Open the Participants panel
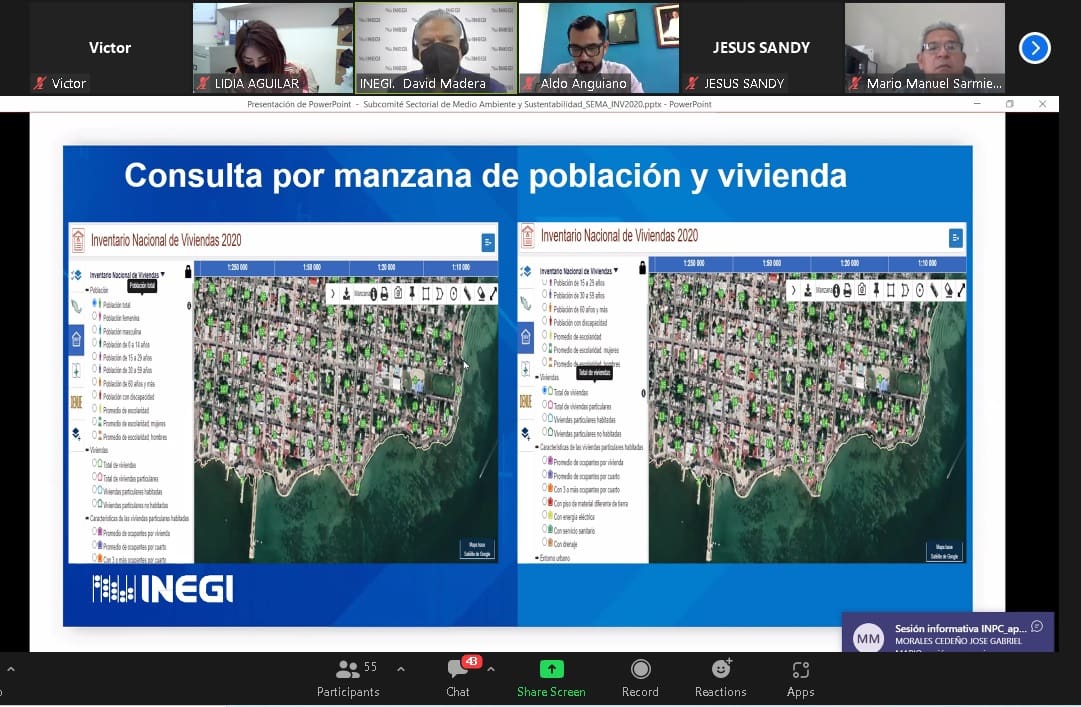This screenshot has width=1081, height=707. (348, 677)
